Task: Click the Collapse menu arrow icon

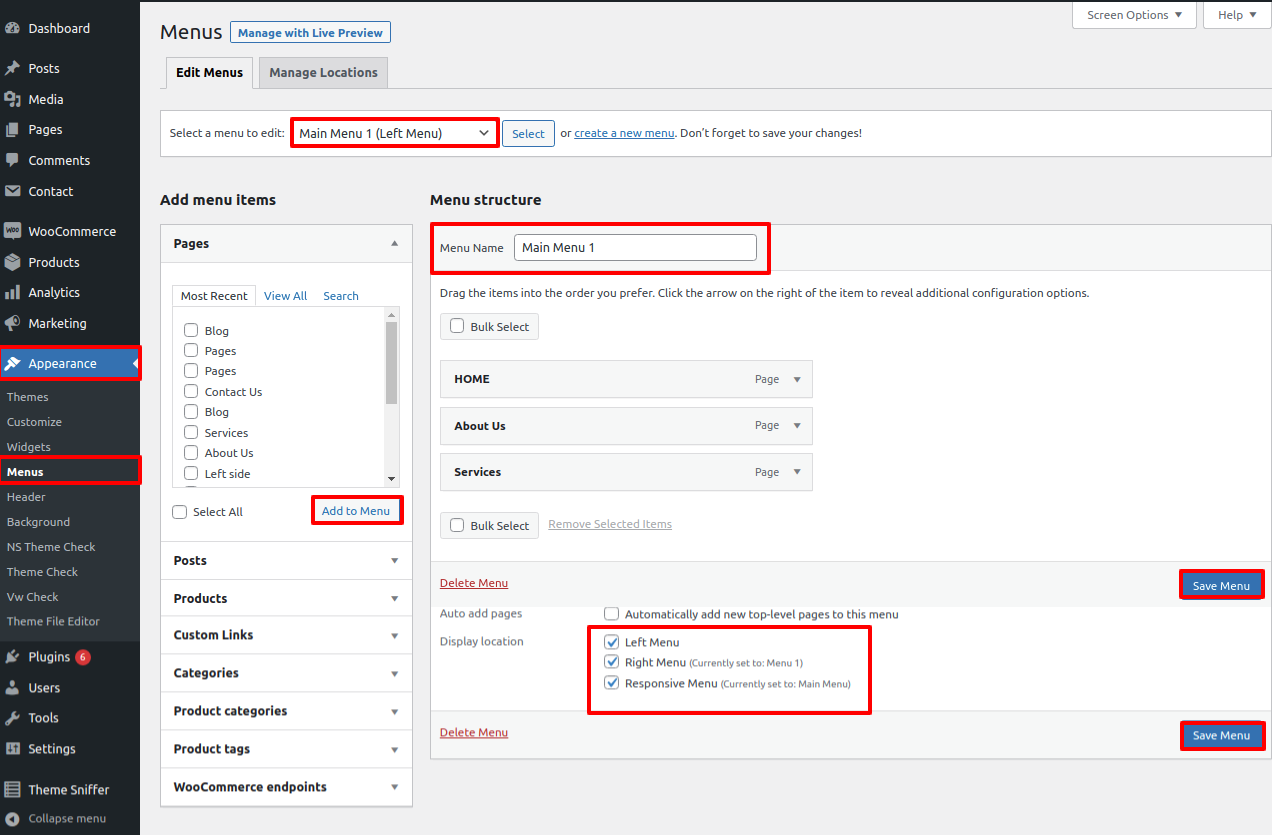Action: (13, 818)
